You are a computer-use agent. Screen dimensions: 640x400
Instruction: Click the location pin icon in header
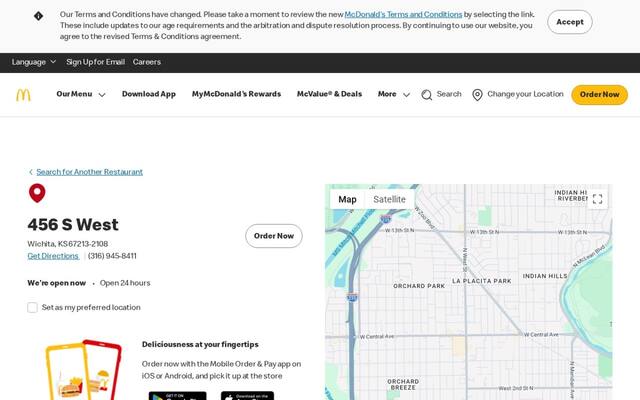(477, 95)
